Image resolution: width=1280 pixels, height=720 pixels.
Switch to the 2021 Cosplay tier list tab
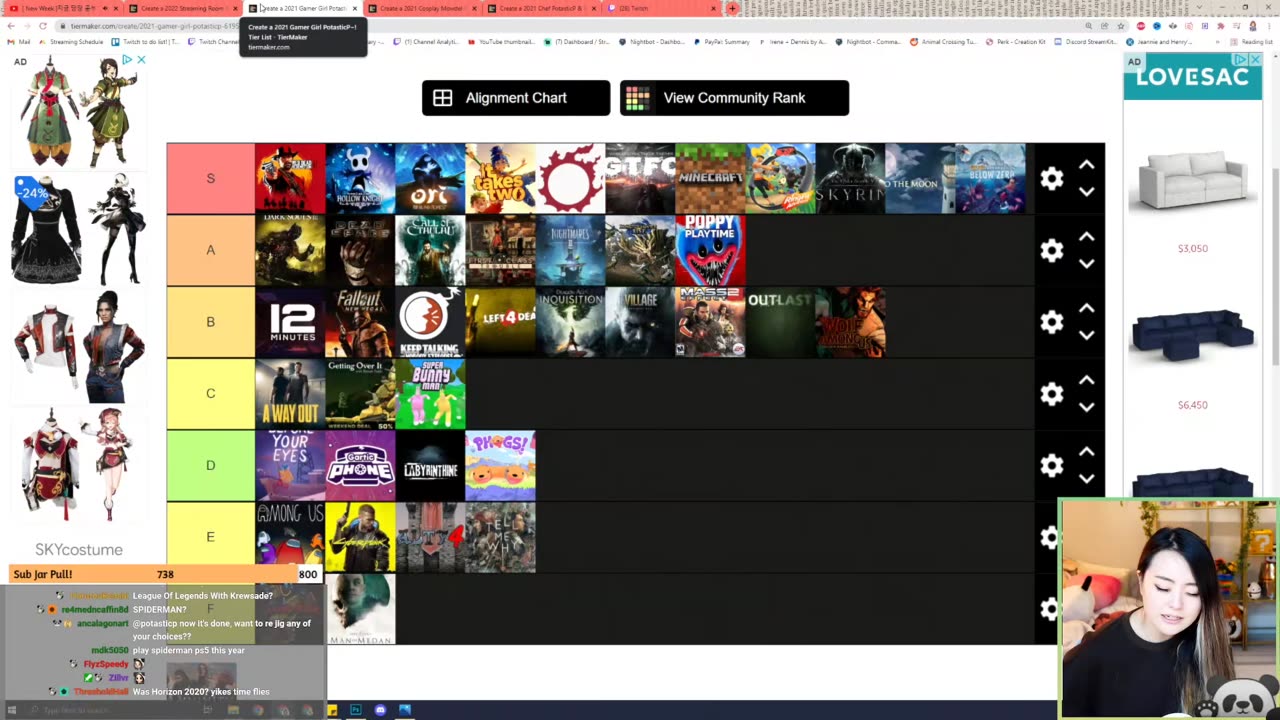pyautogui.click(x=421, y=8)
